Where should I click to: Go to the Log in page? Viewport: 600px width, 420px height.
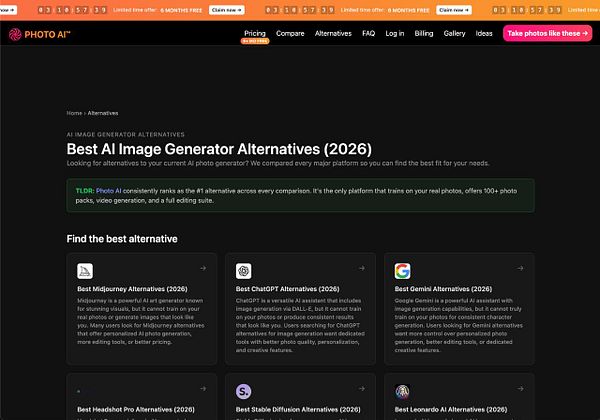(x=395, y=33)
